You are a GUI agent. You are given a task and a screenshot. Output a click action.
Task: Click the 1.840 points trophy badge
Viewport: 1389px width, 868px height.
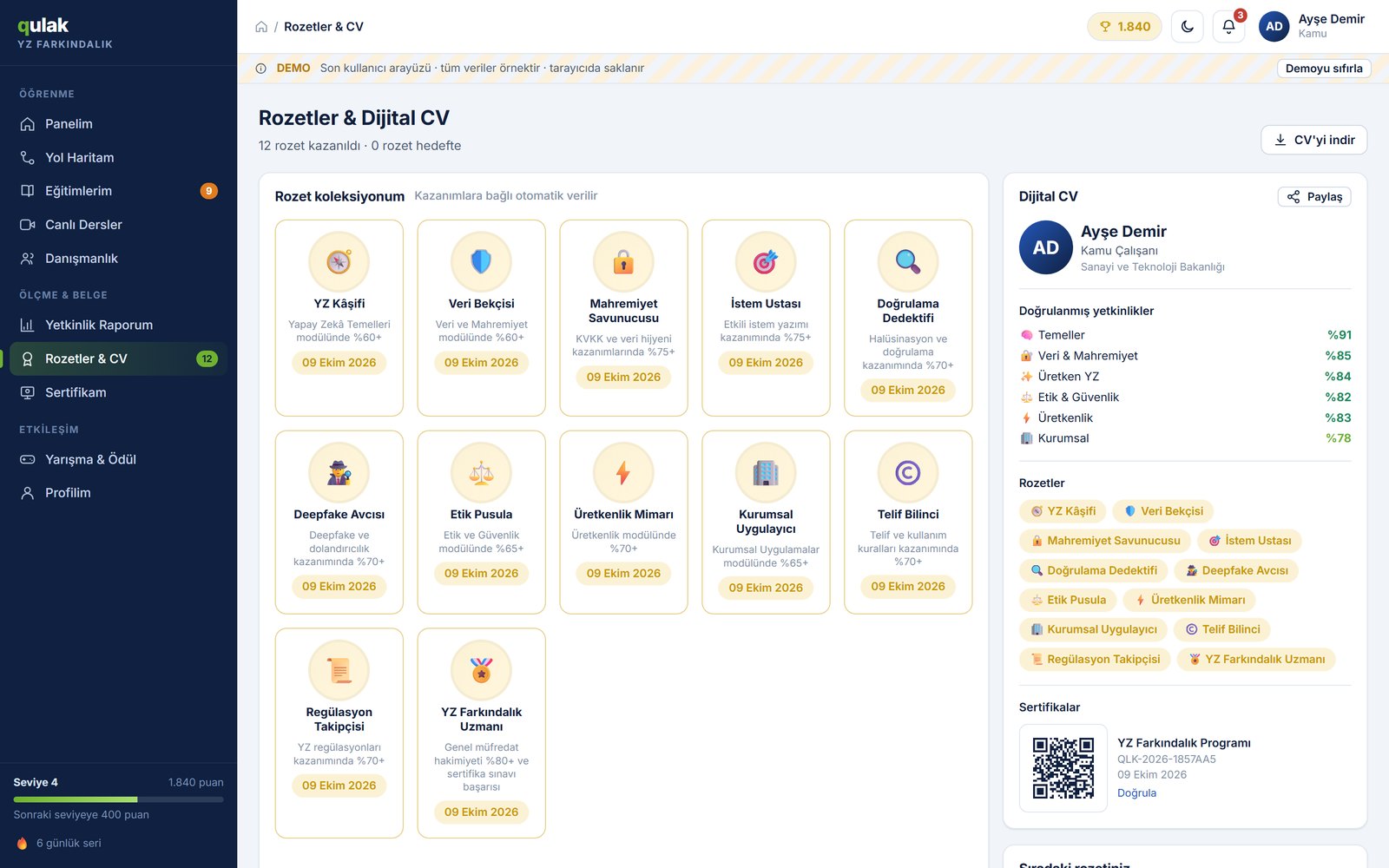coord(1124,27)
